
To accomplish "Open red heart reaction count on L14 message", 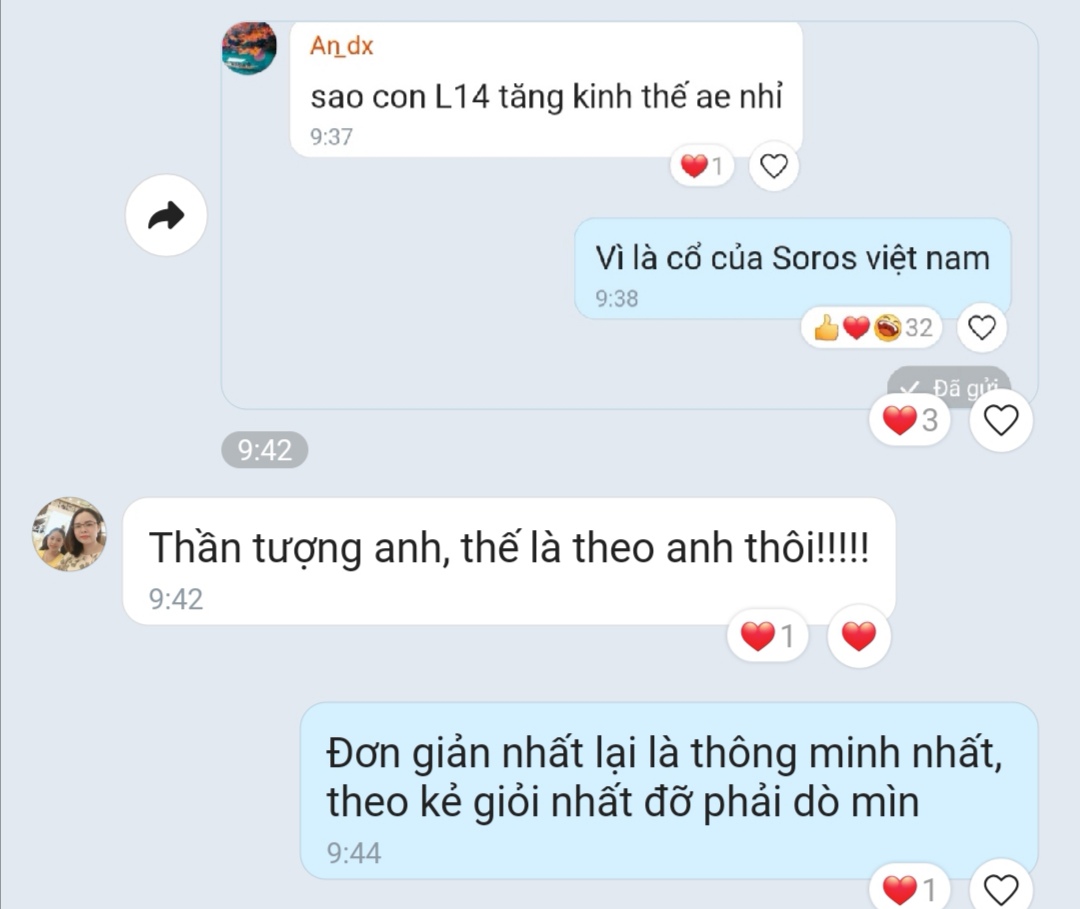I will click(x=701, y=166).
